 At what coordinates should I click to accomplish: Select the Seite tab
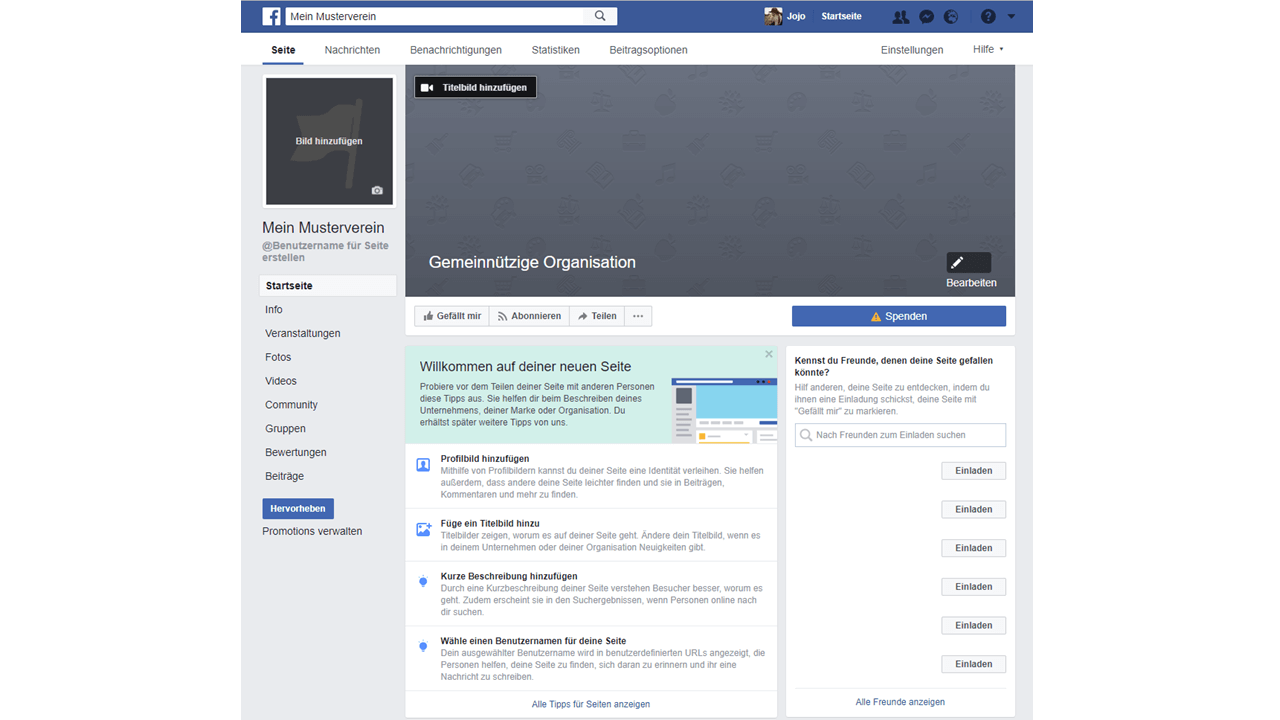coord(283,49)
